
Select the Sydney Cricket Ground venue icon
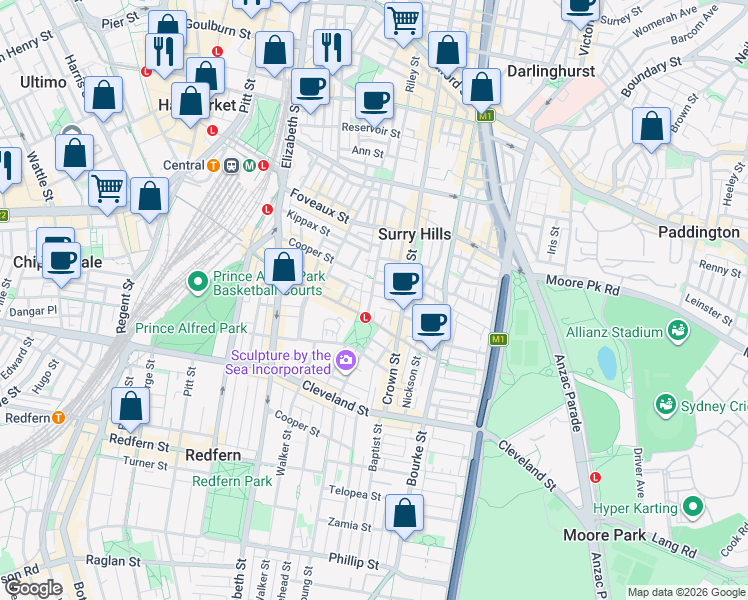click(666, 404)
